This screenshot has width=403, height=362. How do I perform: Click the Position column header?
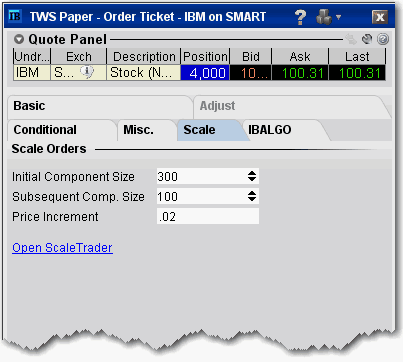click(205, 56)
